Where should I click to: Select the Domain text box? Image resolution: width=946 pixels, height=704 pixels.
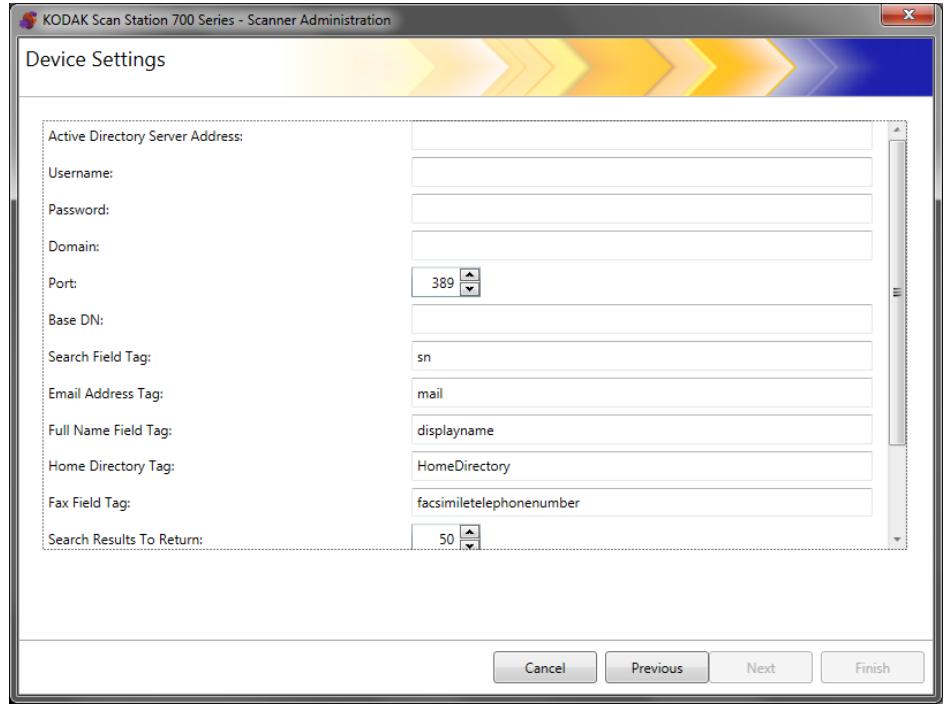641,246
